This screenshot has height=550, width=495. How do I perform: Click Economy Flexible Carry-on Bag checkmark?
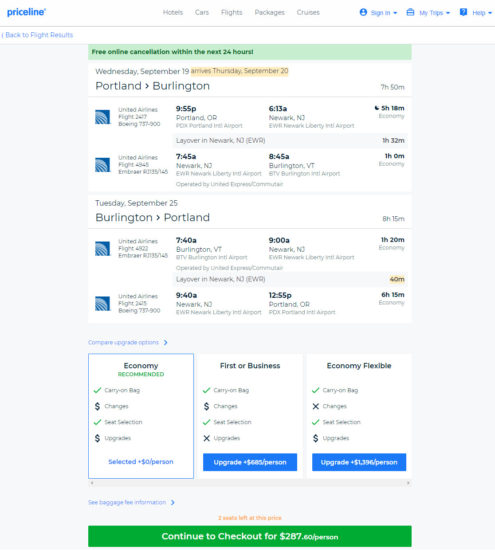coord(316,390)
